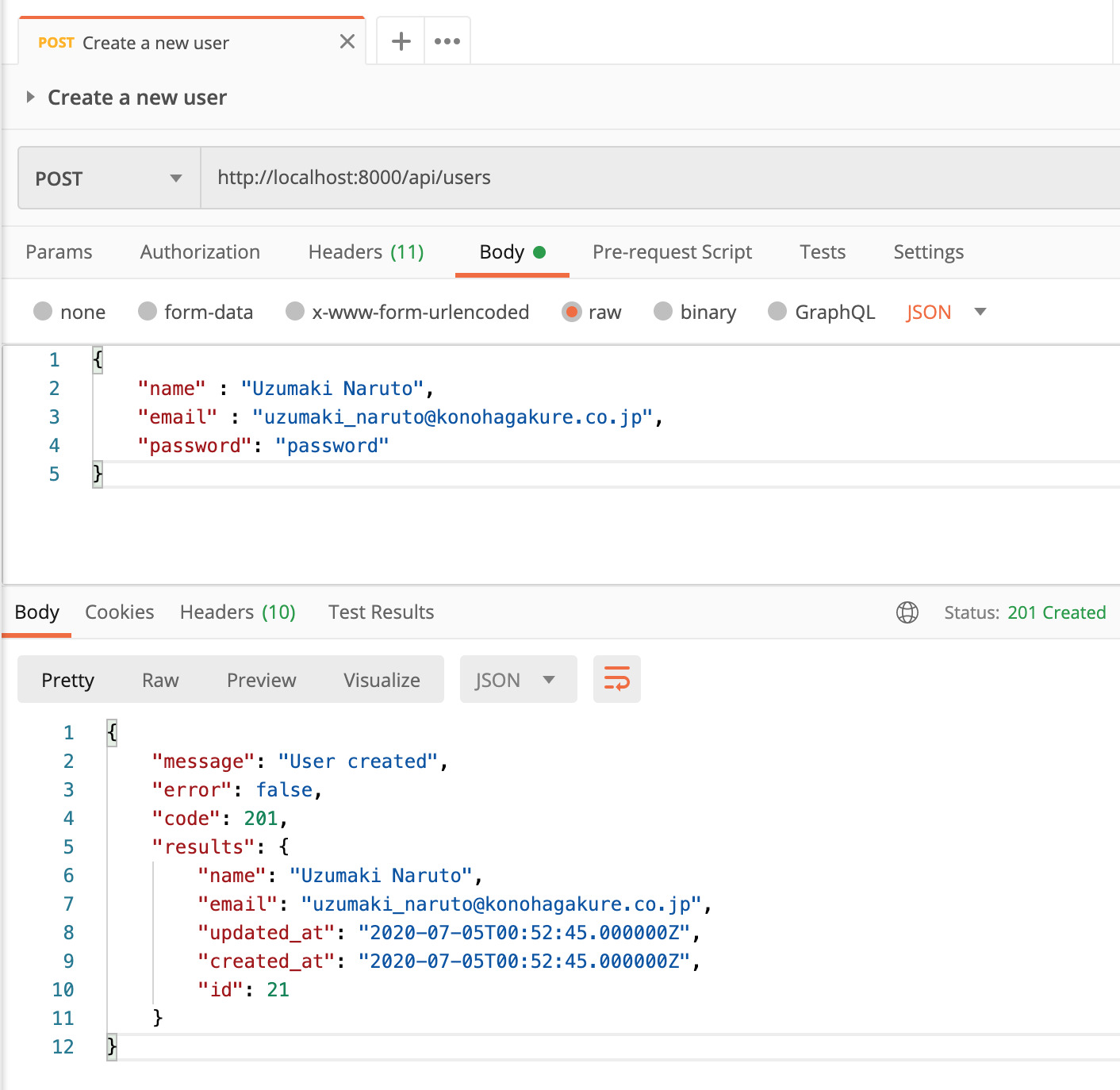Select the request Body tab
The height and width of the screenshot is (1090, 1120).
512,252
